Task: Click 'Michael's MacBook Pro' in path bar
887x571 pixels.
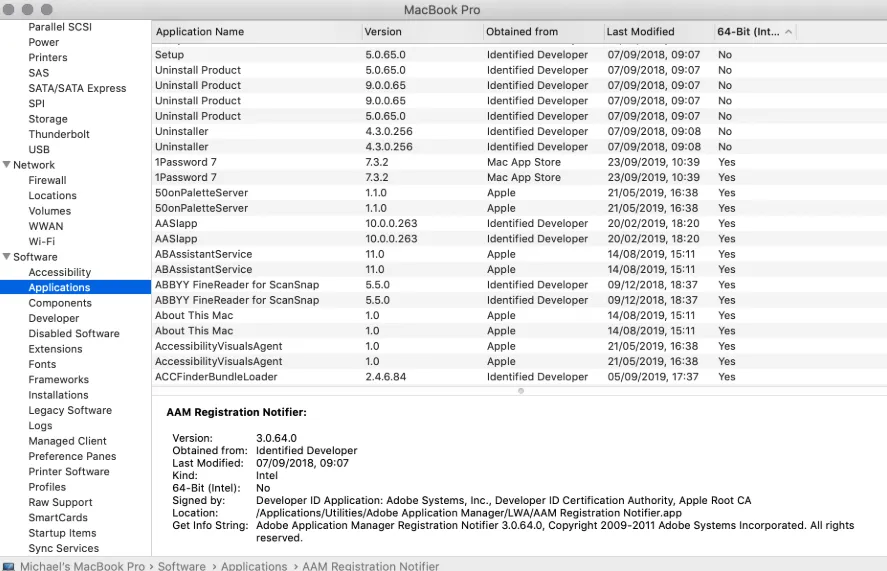Action: pos(82,566)
